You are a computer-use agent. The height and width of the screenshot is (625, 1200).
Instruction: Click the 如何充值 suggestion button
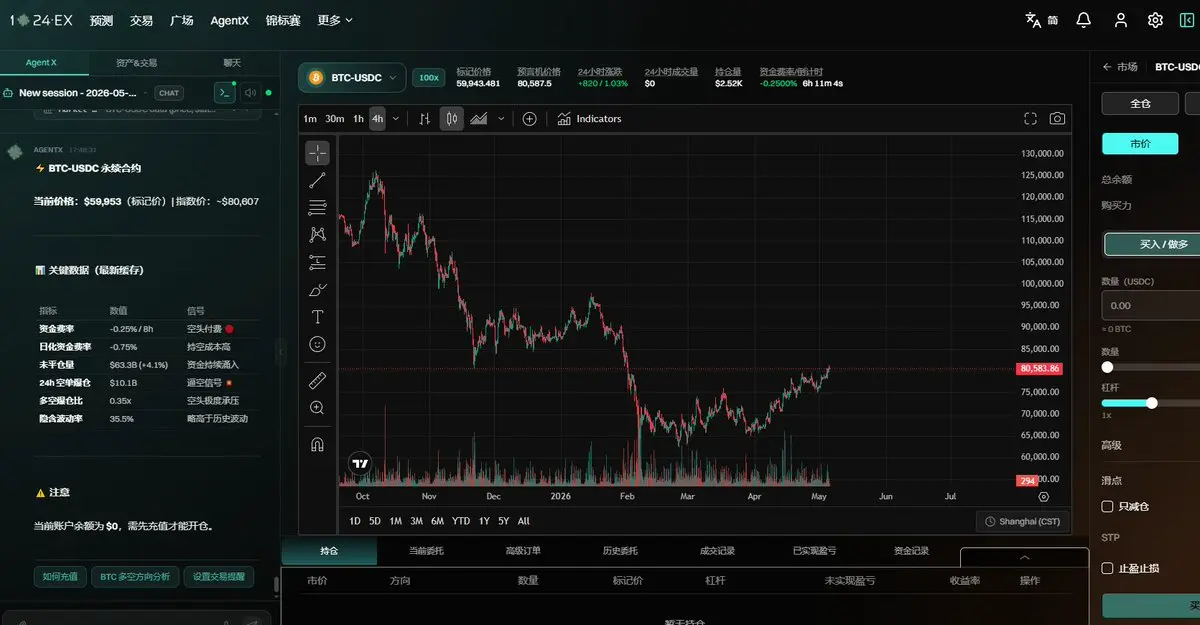[60, 576]
